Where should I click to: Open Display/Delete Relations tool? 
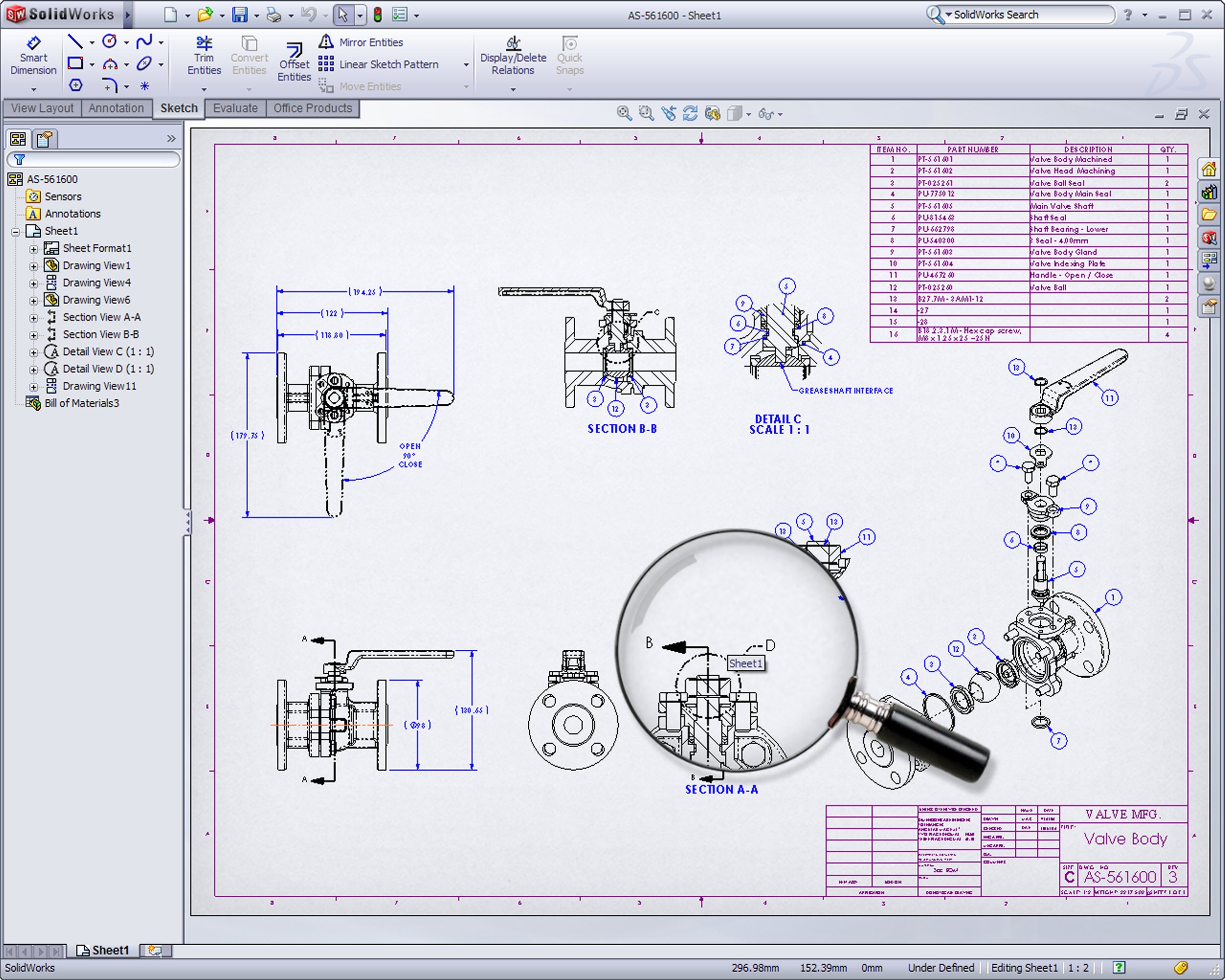click(x=513, y=56)
